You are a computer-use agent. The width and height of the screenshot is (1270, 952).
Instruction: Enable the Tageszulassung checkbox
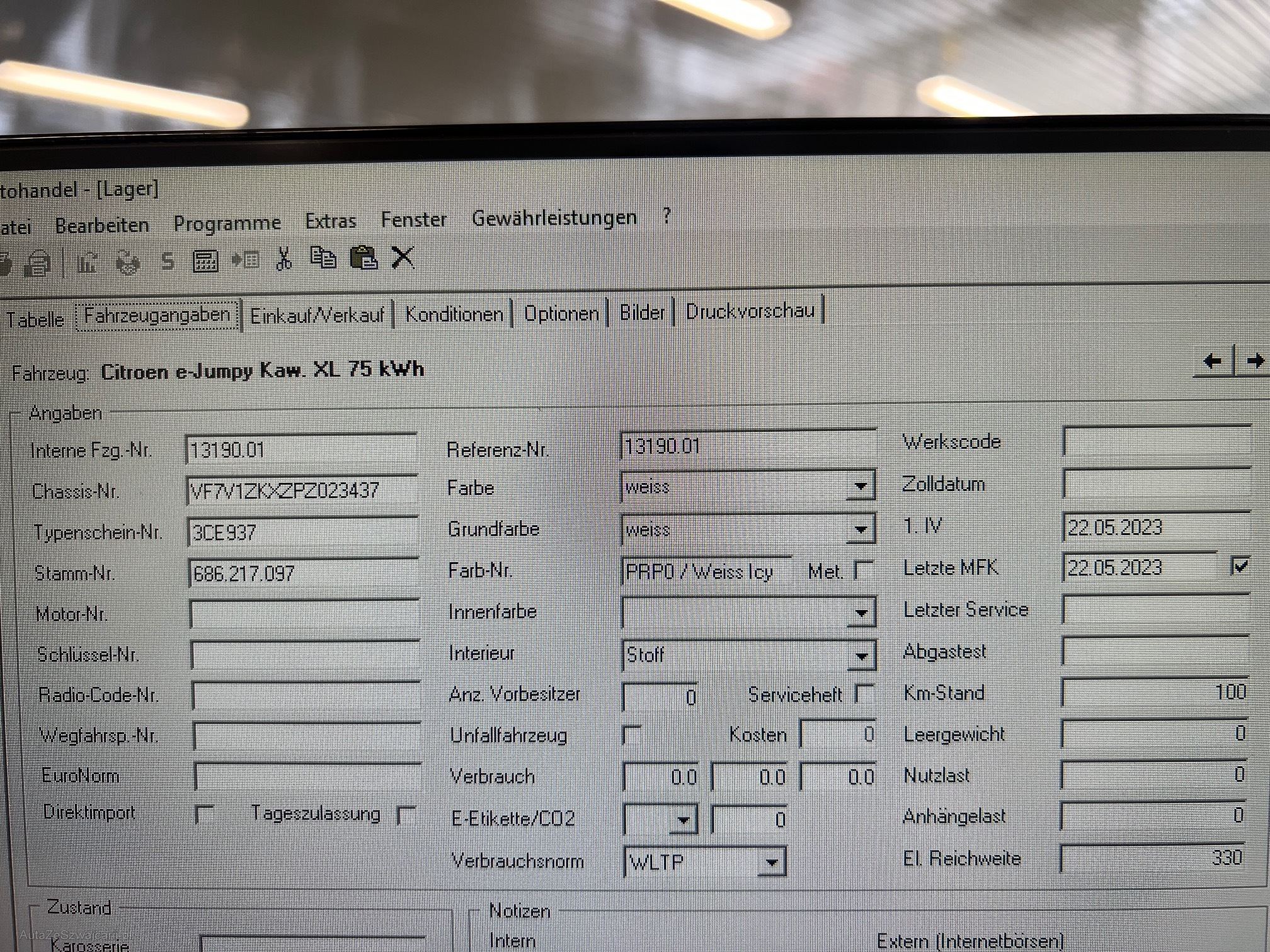point(406,815)
